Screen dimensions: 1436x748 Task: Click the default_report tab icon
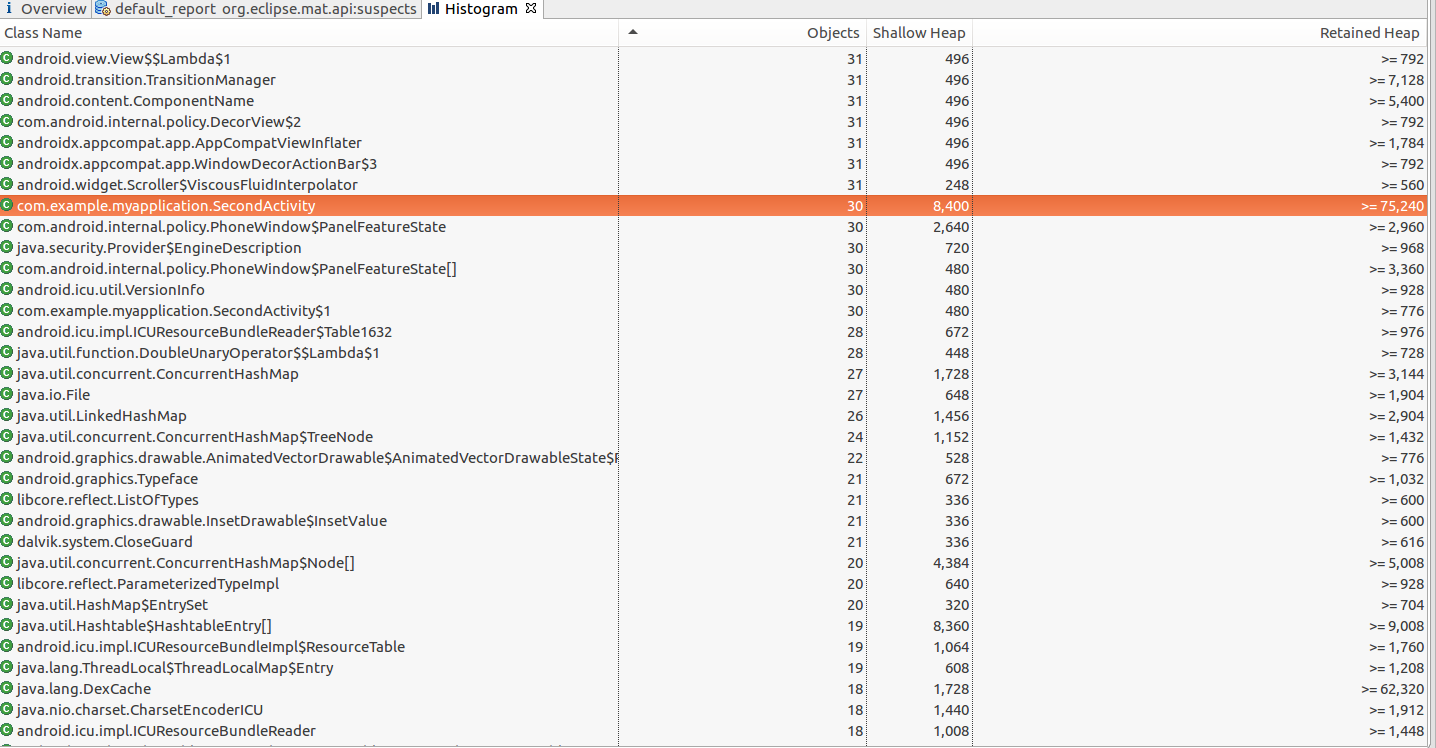[x=103, y=9]
